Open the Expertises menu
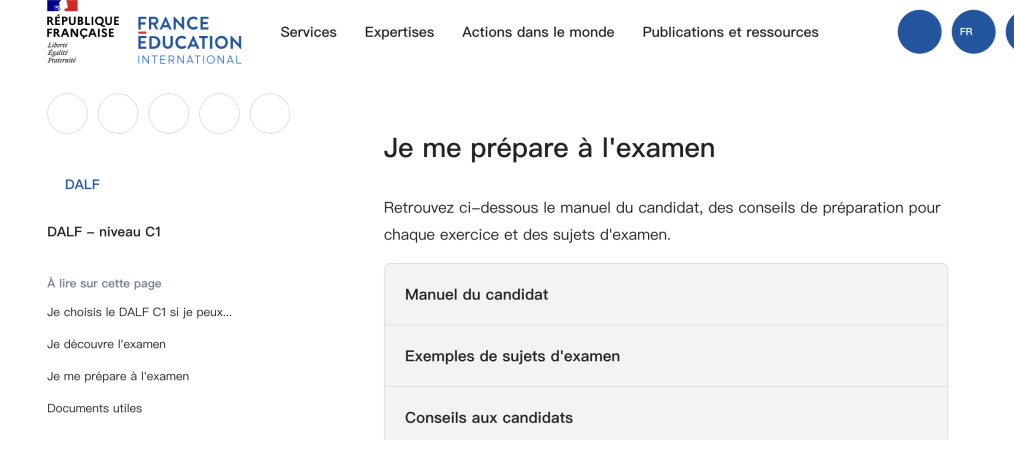The height and width of the screenshot is (456, 1014). pos(399,32)
